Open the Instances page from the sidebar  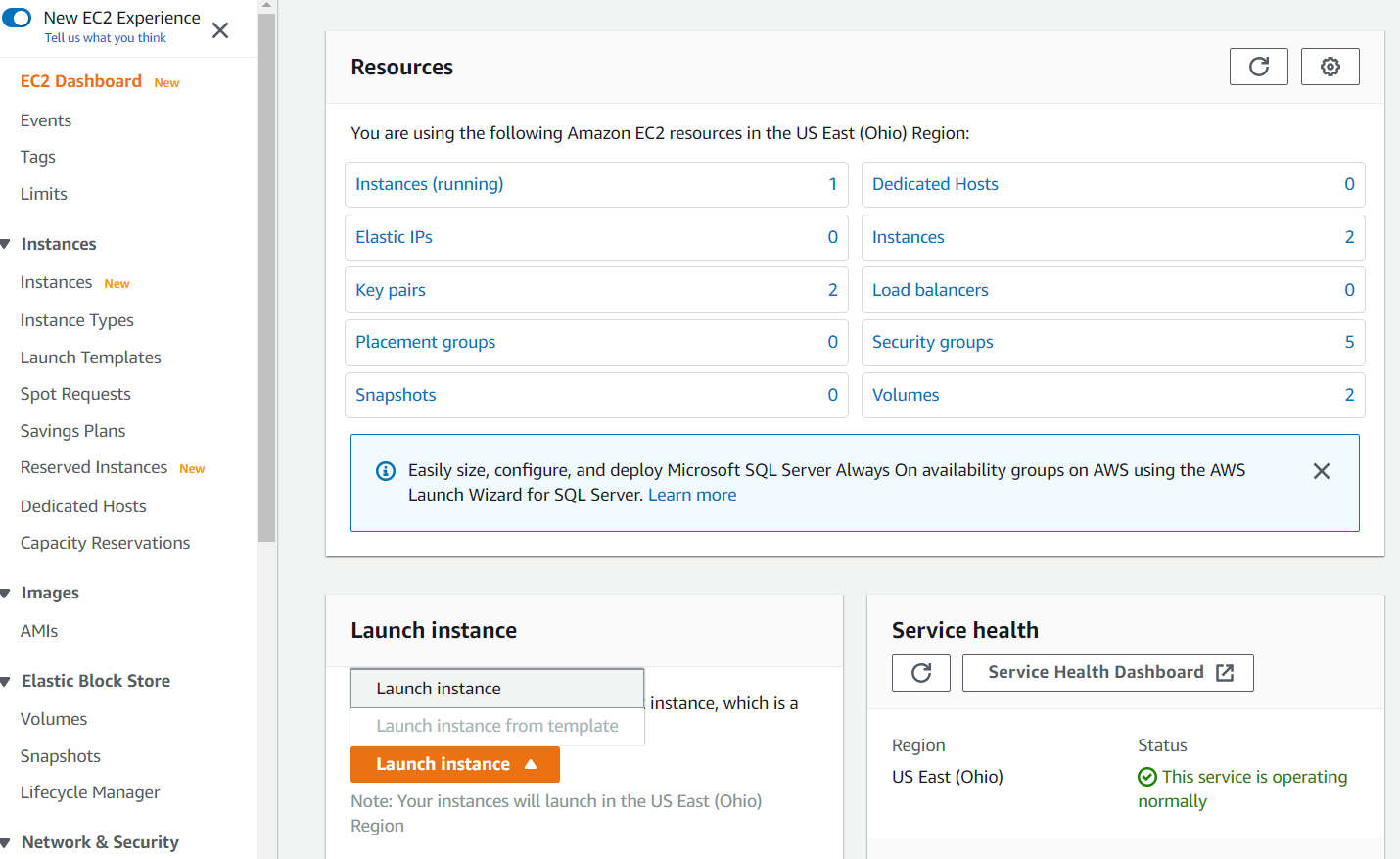(57, 282)
